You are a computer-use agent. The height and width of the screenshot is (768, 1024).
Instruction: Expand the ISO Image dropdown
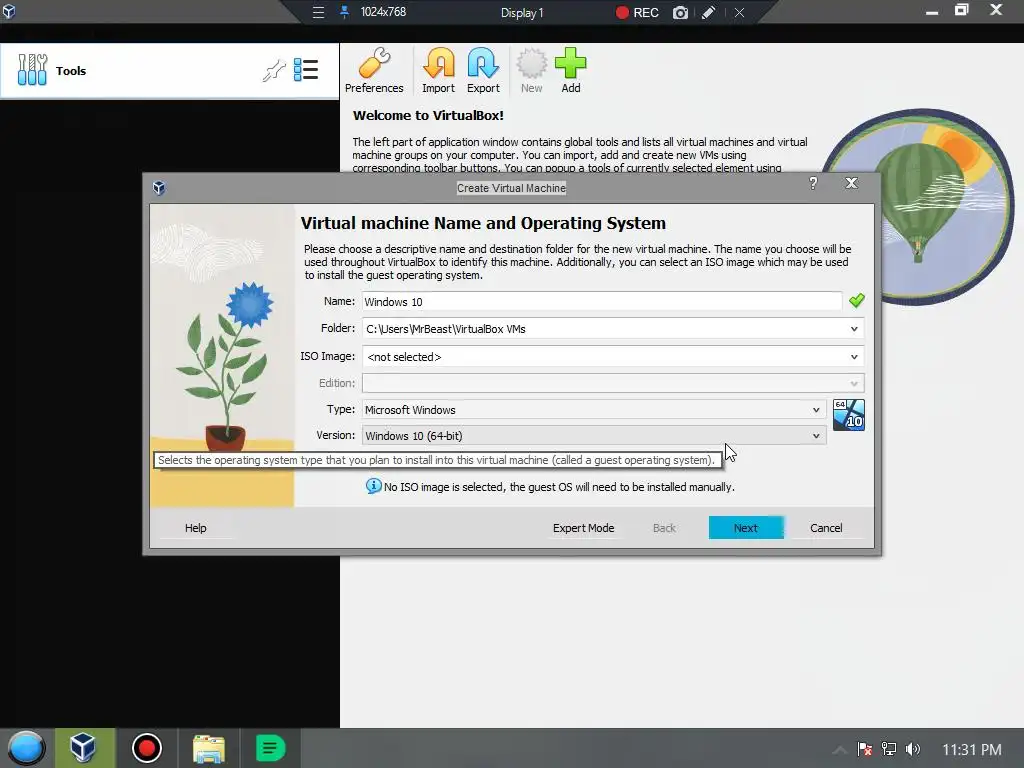854,357
